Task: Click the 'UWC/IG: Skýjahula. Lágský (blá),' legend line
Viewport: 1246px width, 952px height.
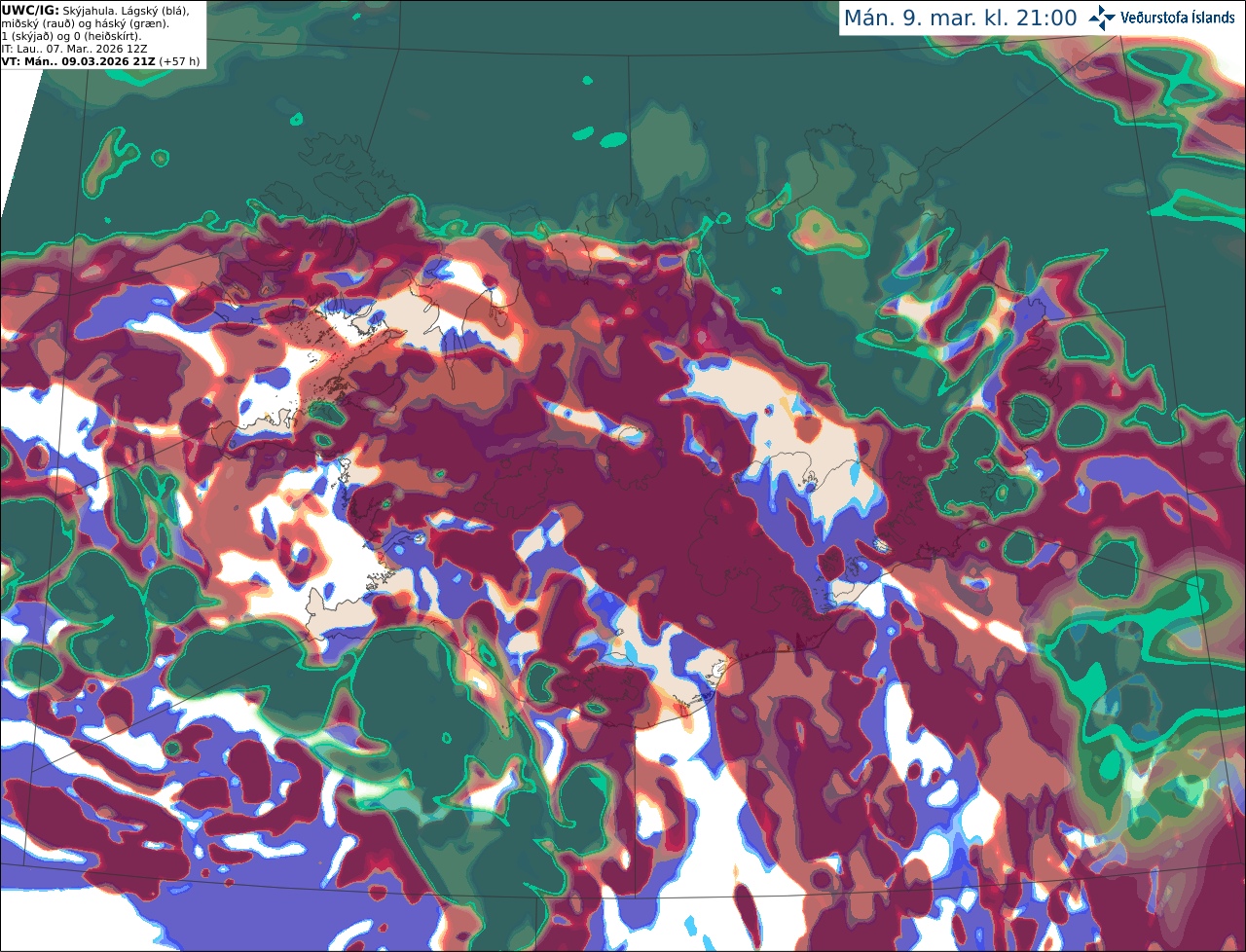Action: coord(95,11)
